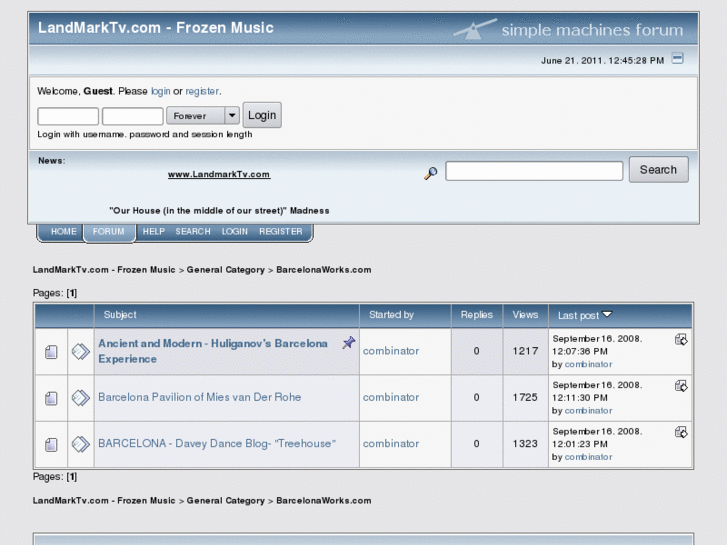Sort topics by Views column header

click(525, 315)
